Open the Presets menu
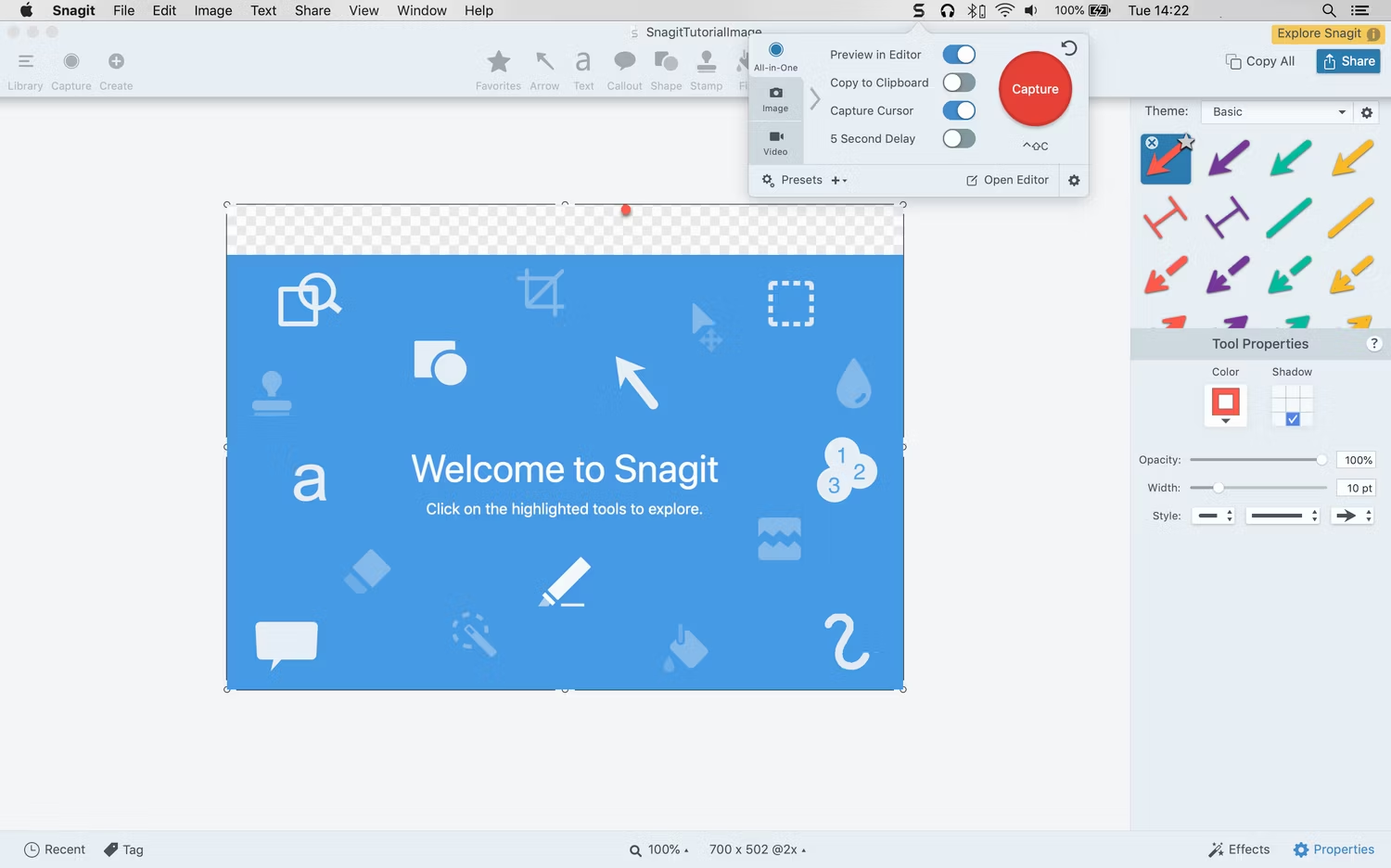 [x=793, y=180]
